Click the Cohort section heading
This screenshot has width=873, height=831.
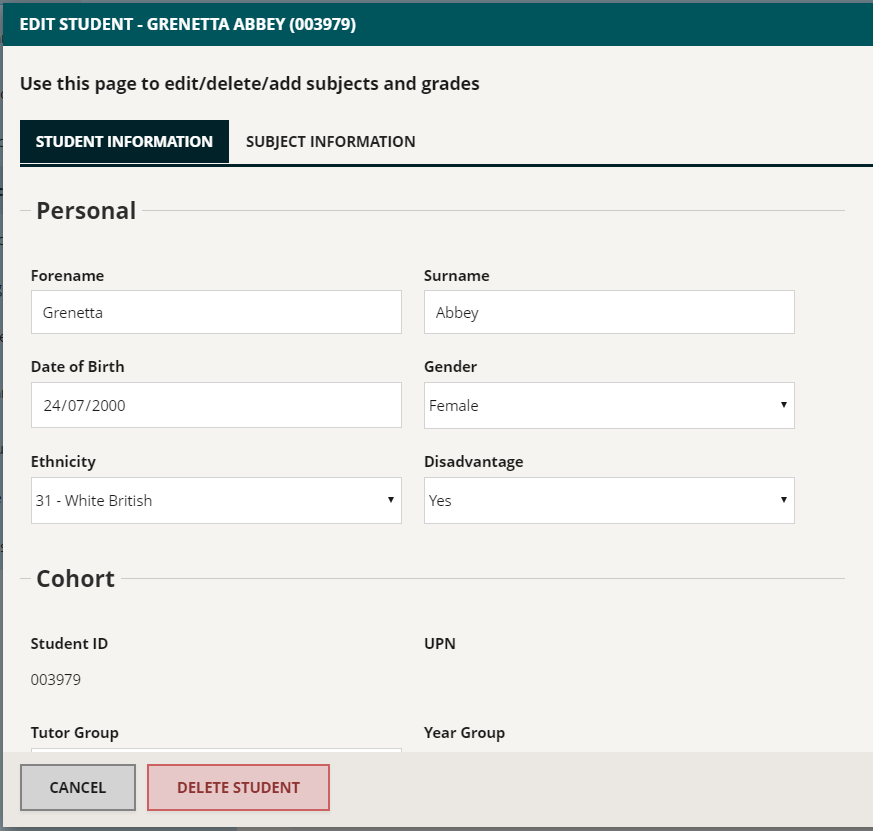(76, 579)
